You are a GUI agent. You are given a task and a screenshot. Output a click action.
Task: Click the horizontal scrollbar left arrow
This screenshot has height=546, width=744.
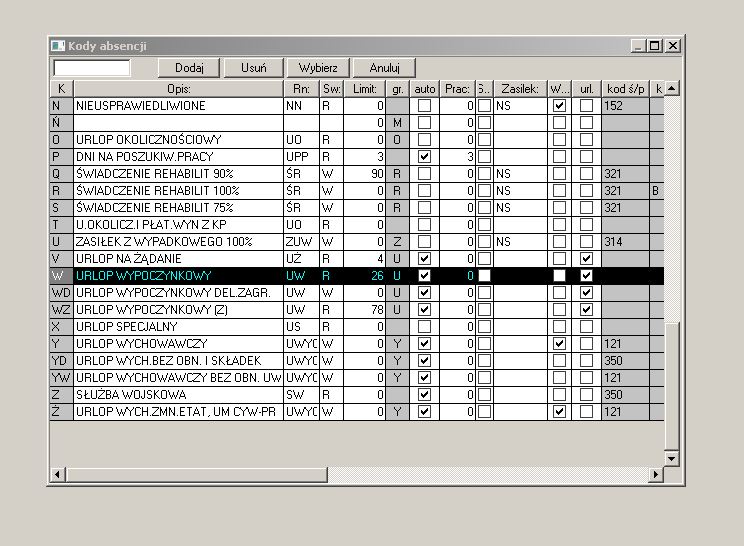[57, 474]
